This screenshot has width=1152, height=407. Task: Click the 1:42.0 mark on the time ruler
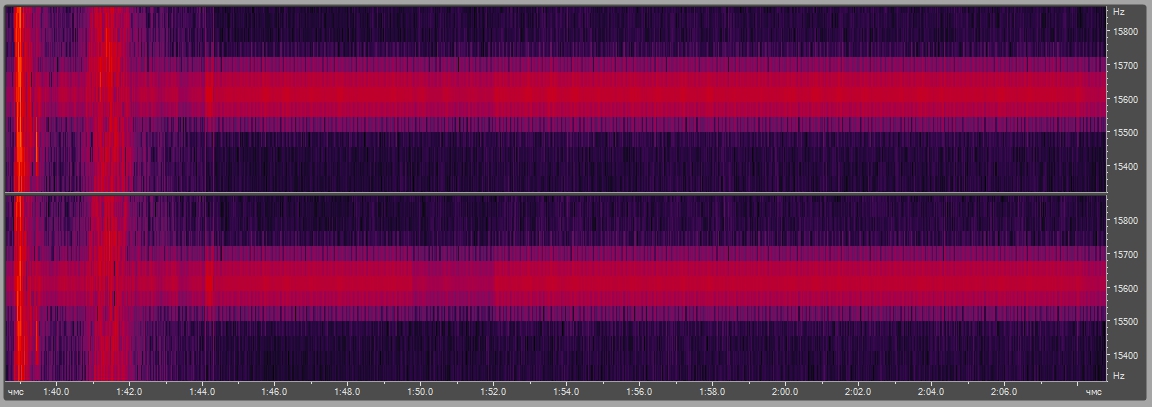click(129, 392)
